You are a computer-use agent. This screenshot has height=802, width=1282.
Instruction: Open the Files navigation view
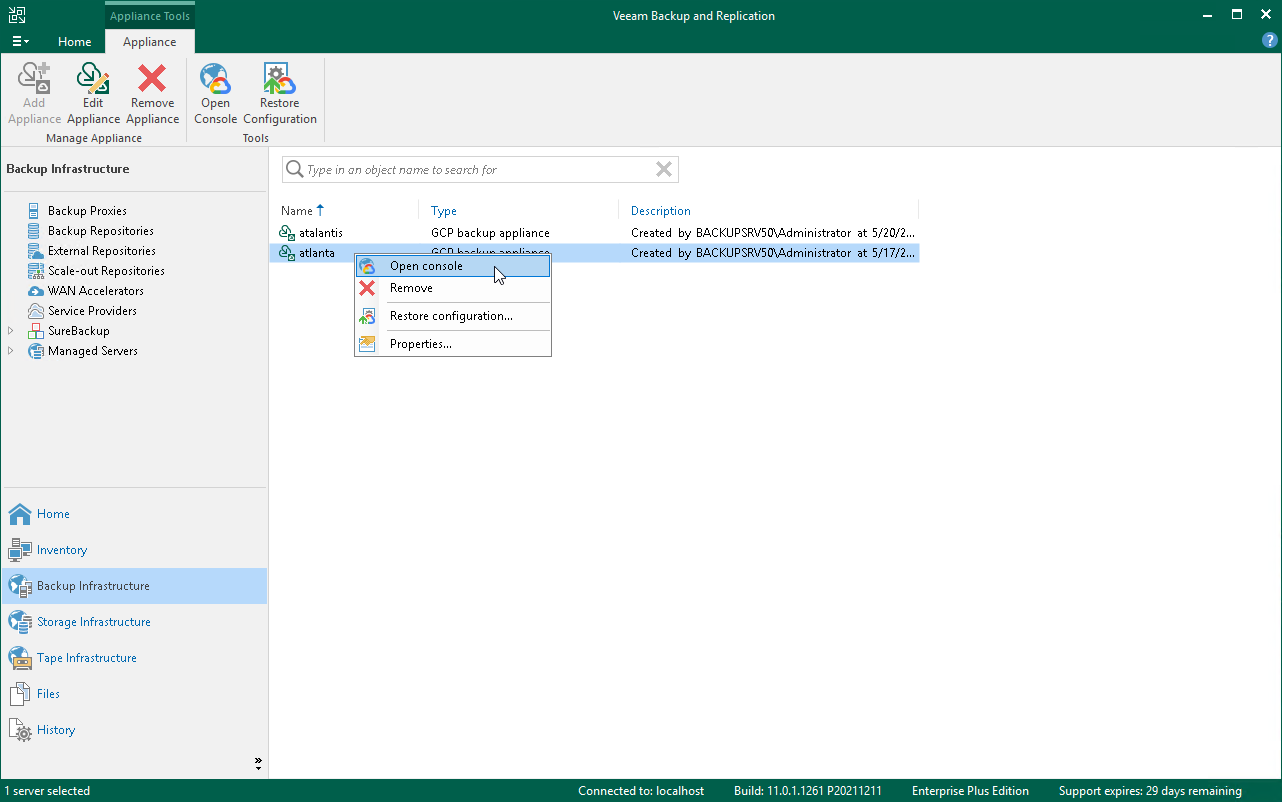134,694
